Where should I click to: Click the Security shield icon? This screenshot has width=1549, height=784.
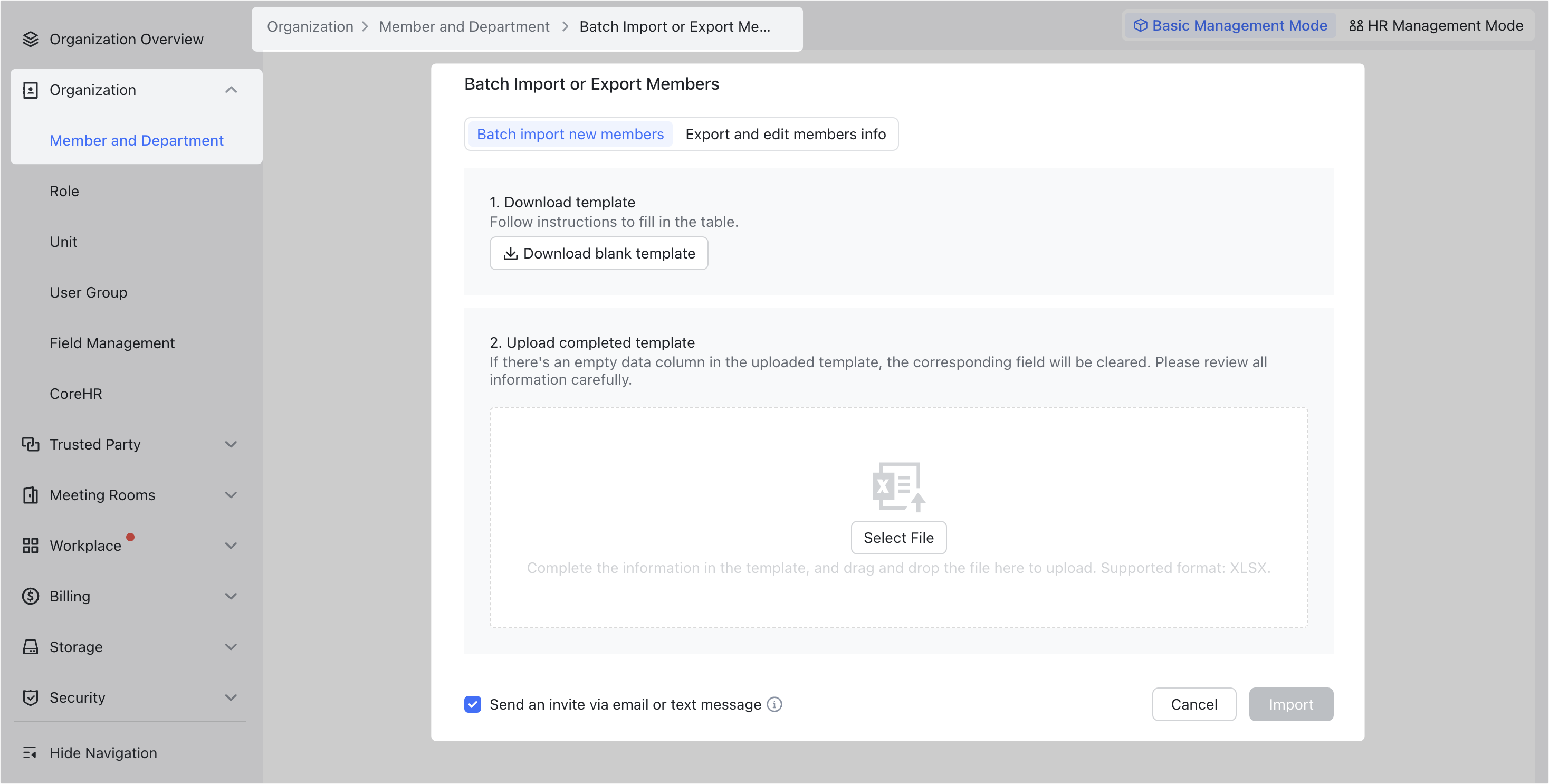(31, 697)
